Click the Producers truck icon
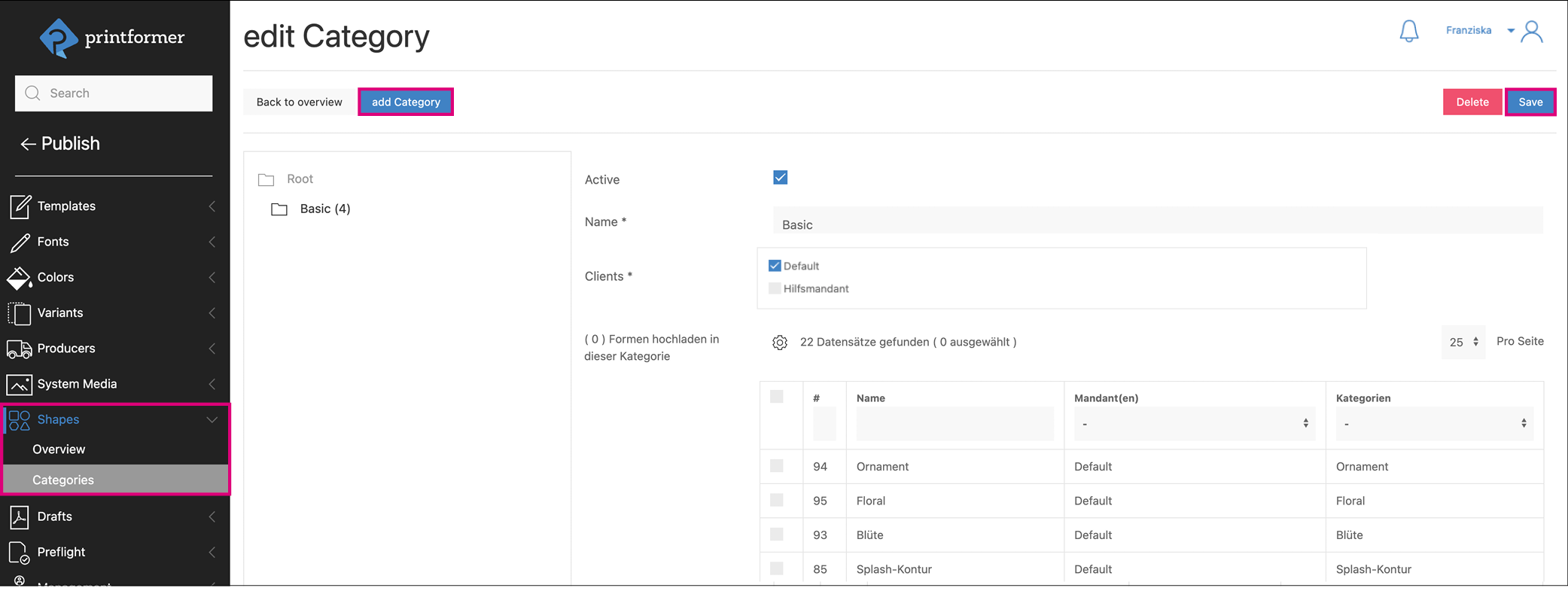Image resolution: width=1568 pixels, height=591 pixels. click(20, 349)
